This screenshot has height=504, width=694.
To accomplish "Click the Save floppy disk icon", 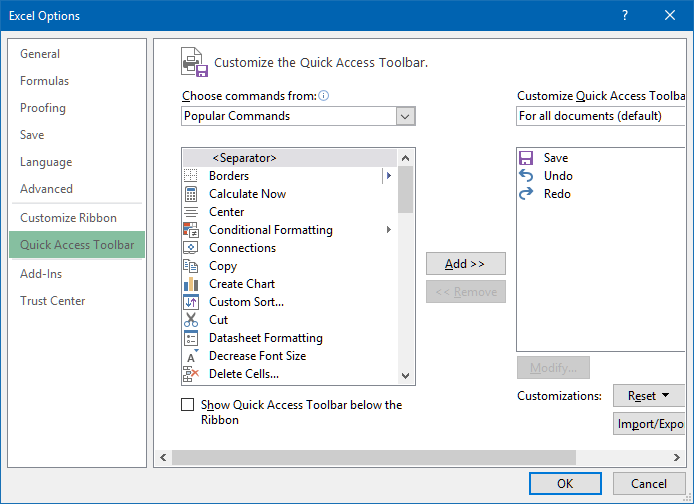I will tap(526, 158).
